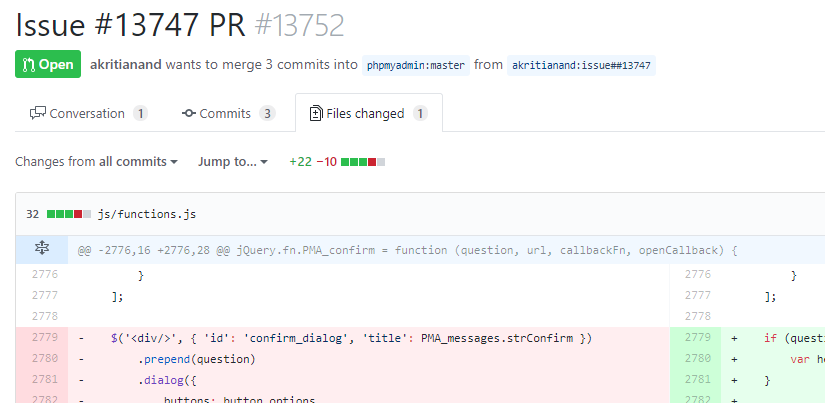825x403 pixels.
Task: Select the Files changed tab
Action: (x=368, y=113)
